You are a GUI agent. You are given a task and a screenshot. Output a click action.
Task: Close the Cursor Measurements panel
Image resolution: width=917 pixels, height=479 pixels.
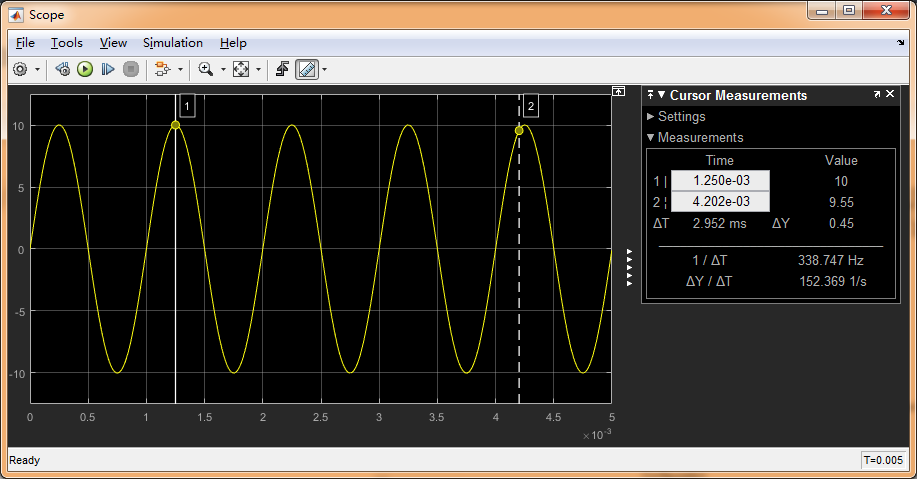point(892,95)
